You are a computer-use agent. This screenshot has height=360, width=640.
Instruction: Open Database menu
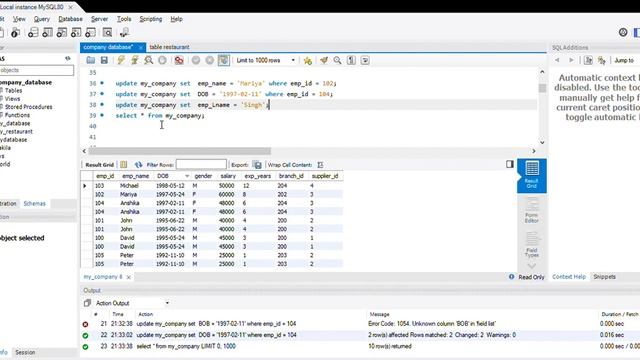pos(70,19)
